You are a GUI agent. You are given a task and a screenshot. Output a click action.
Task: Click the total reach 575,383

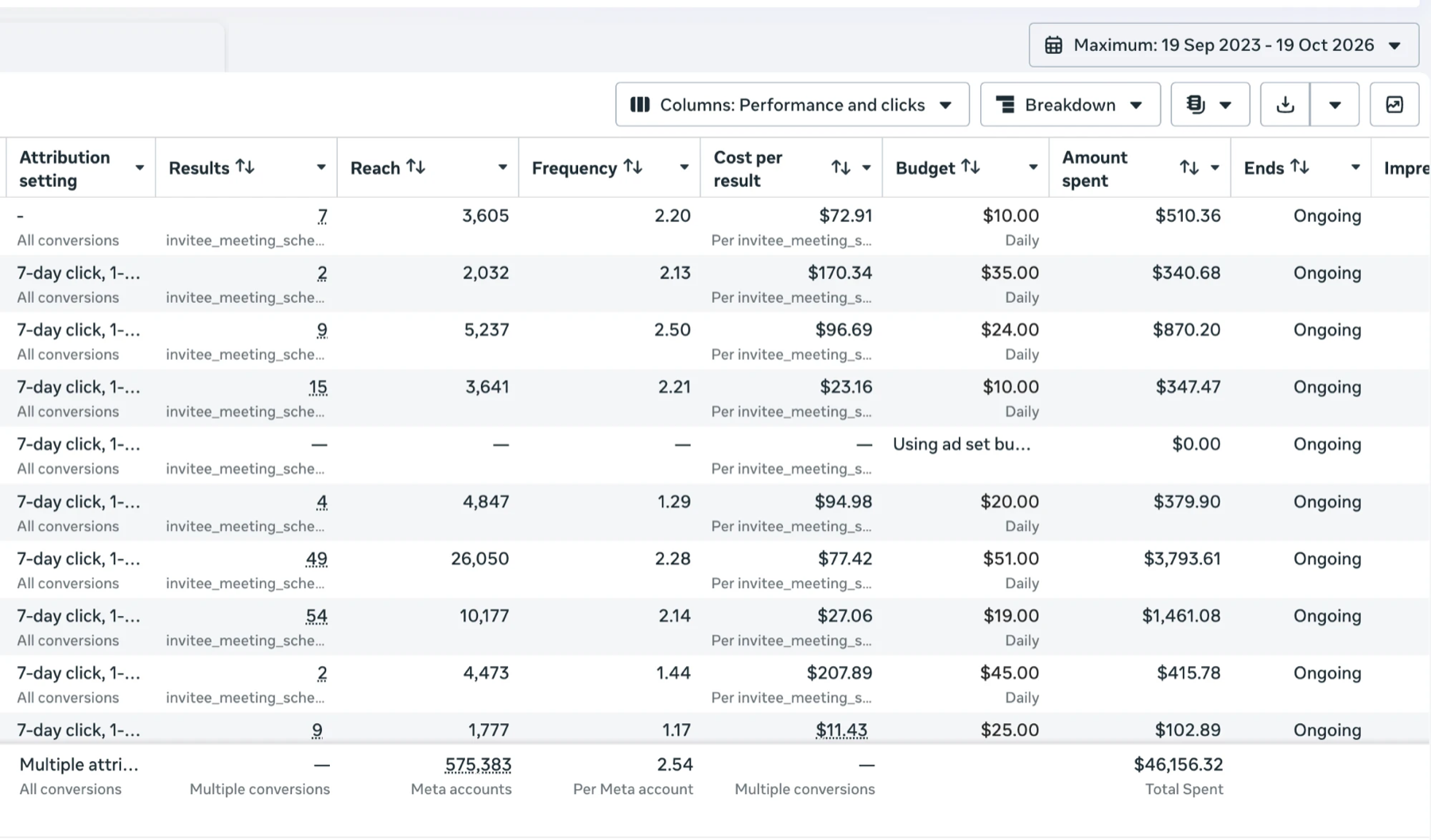tap(478, 765)
